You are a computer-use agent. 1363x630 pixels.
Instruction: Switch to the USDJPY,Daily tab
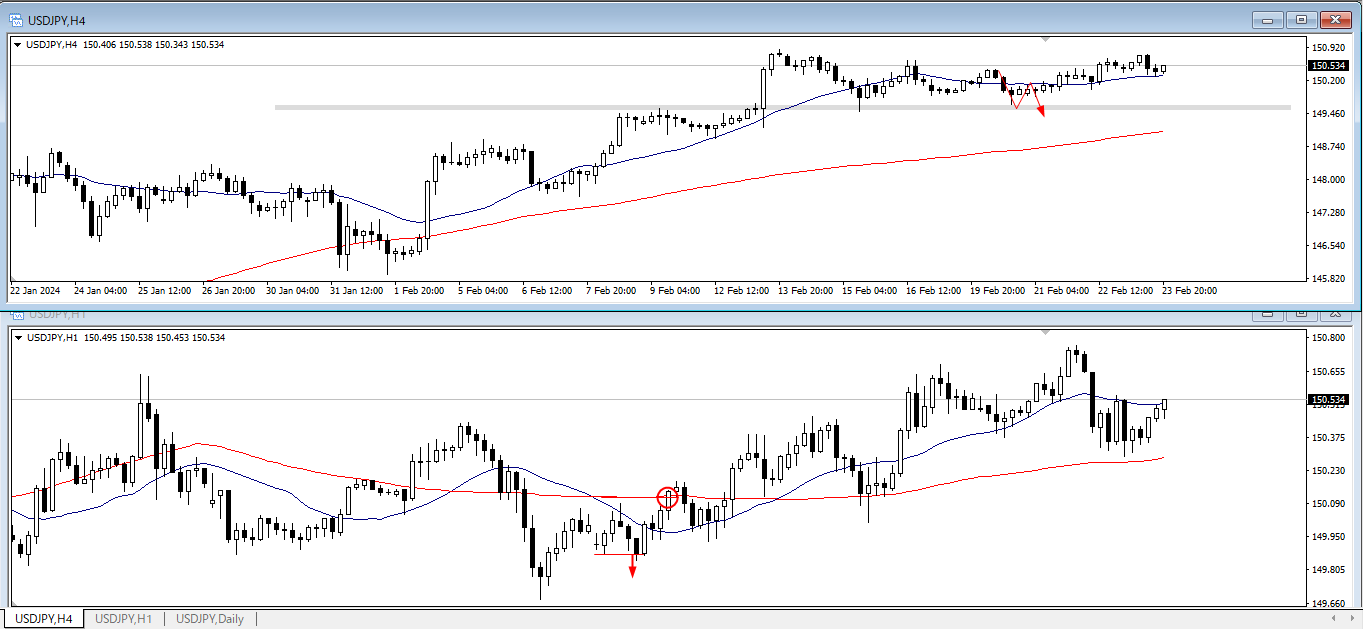(x=209, y=619)
